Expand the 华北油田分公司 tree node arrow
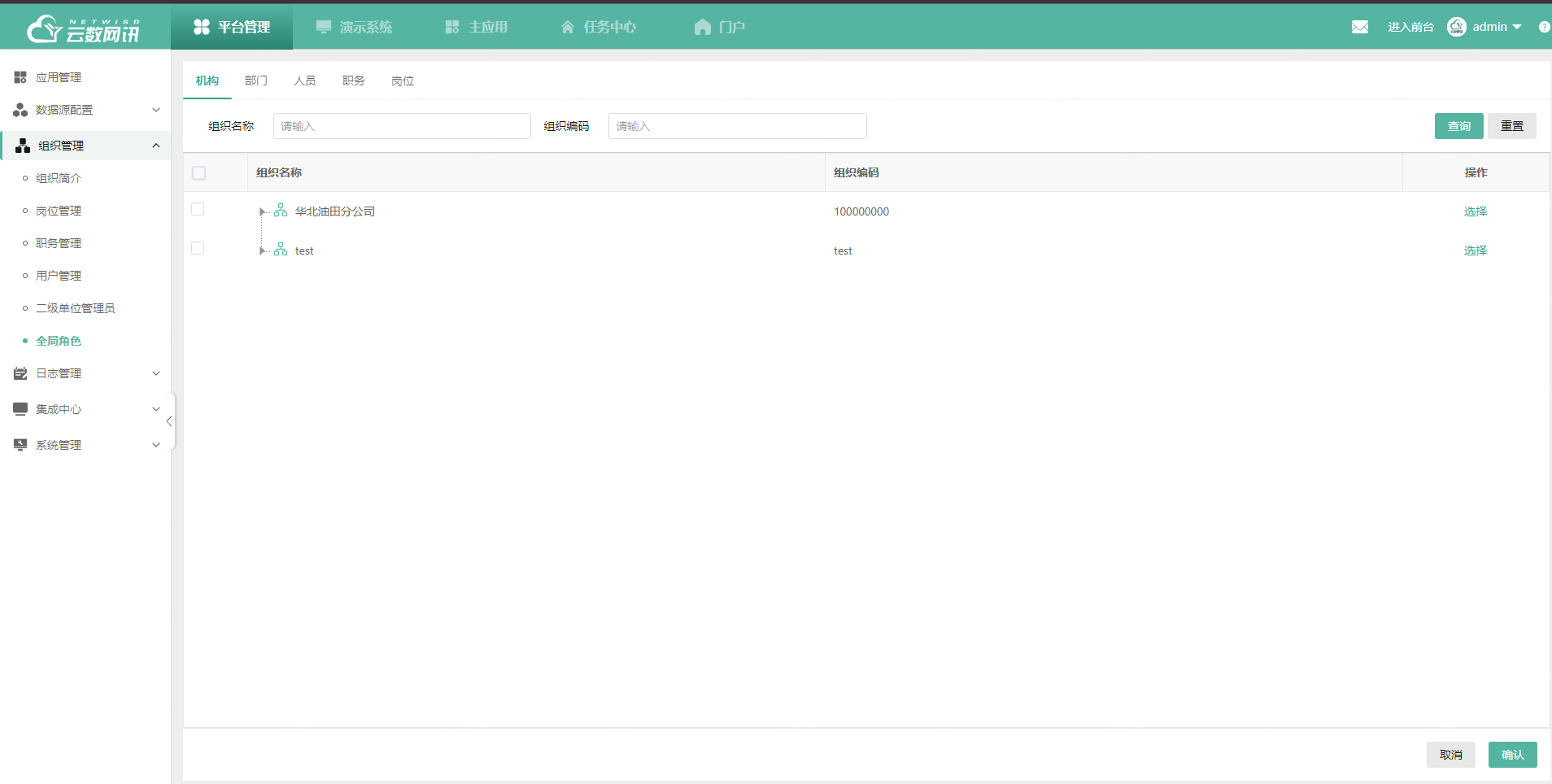The height and width of the screenshot is (784, 1552). [x=262, y=211]
